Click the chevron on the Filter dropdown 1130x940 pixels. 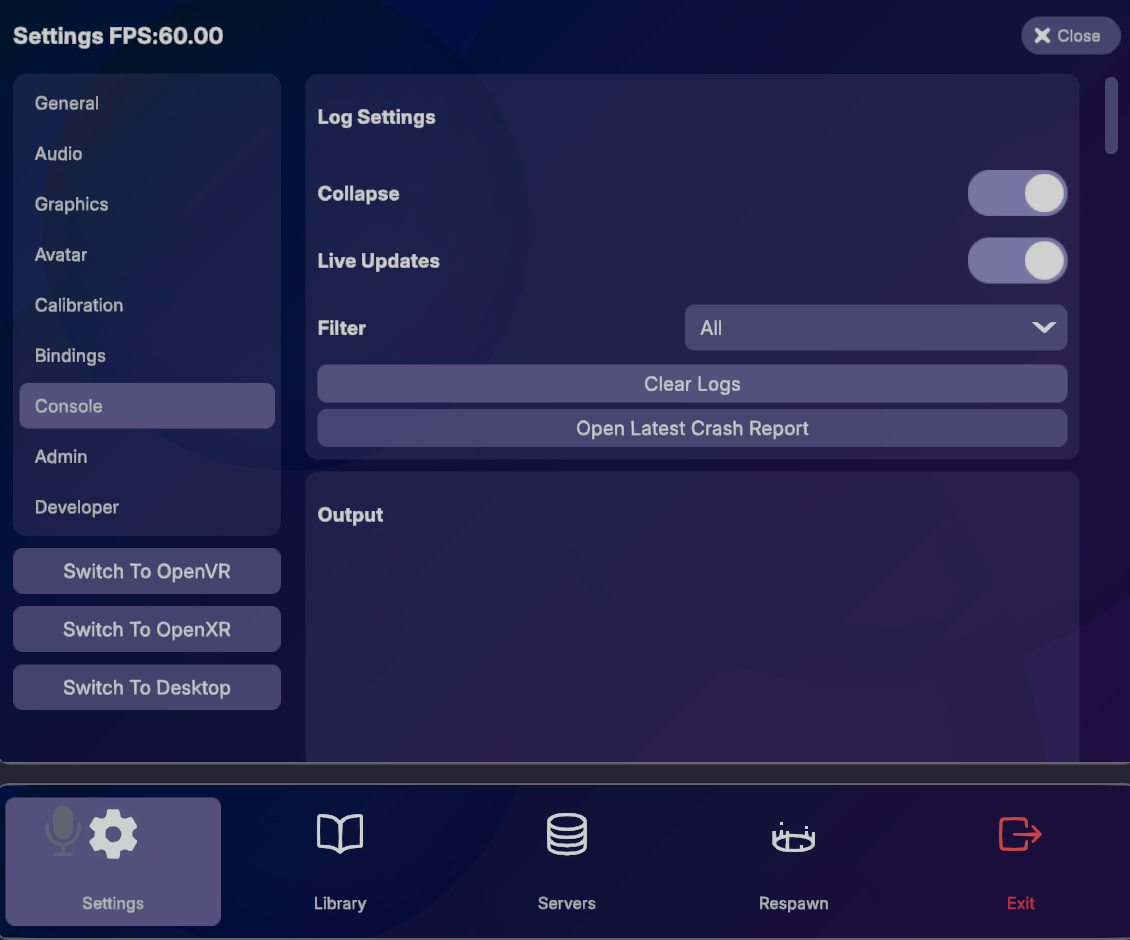coord(1044,327)
